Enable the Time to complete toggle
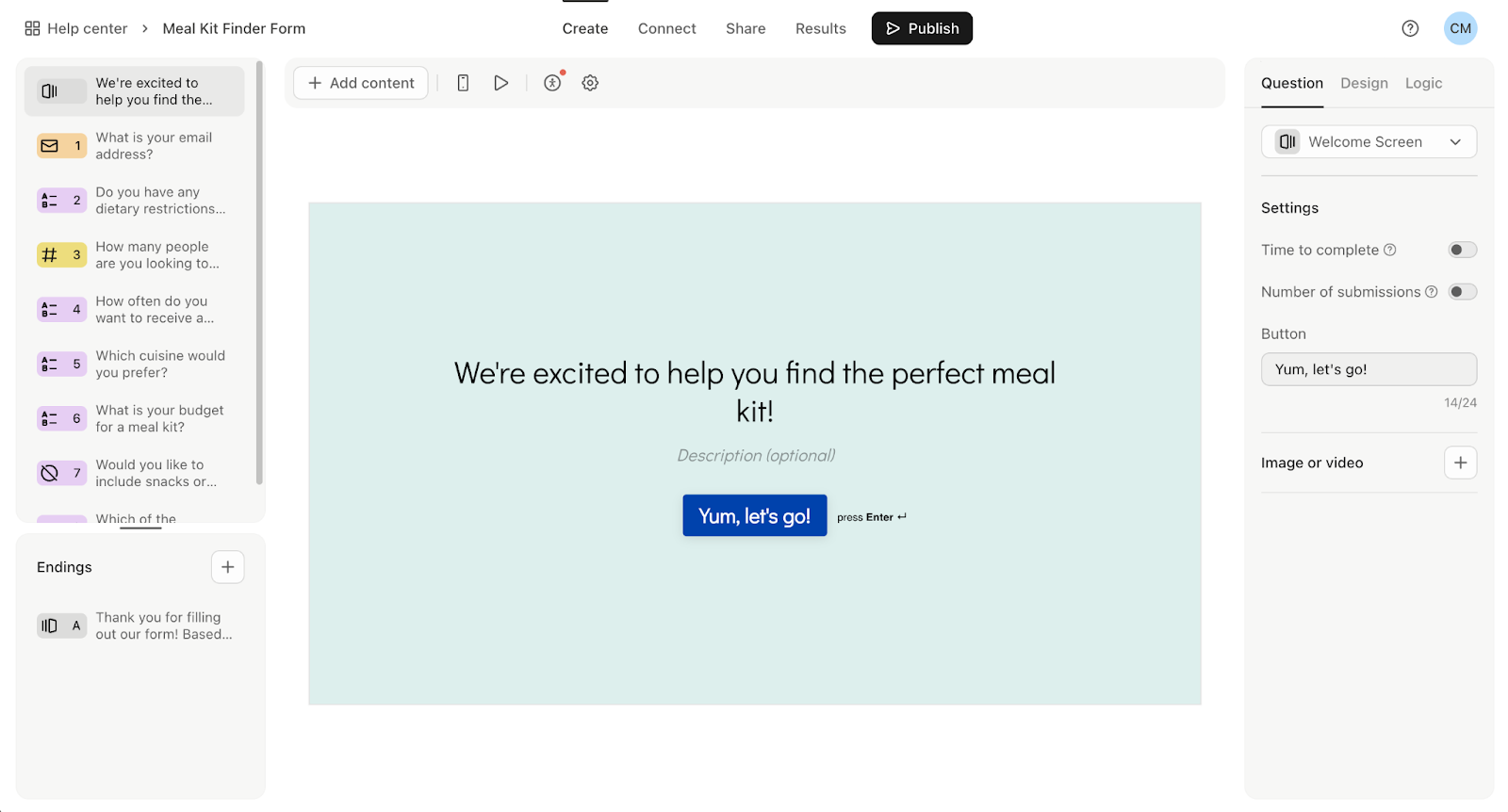Viewport: 1508px width, 812px height. pos(1462,250)
